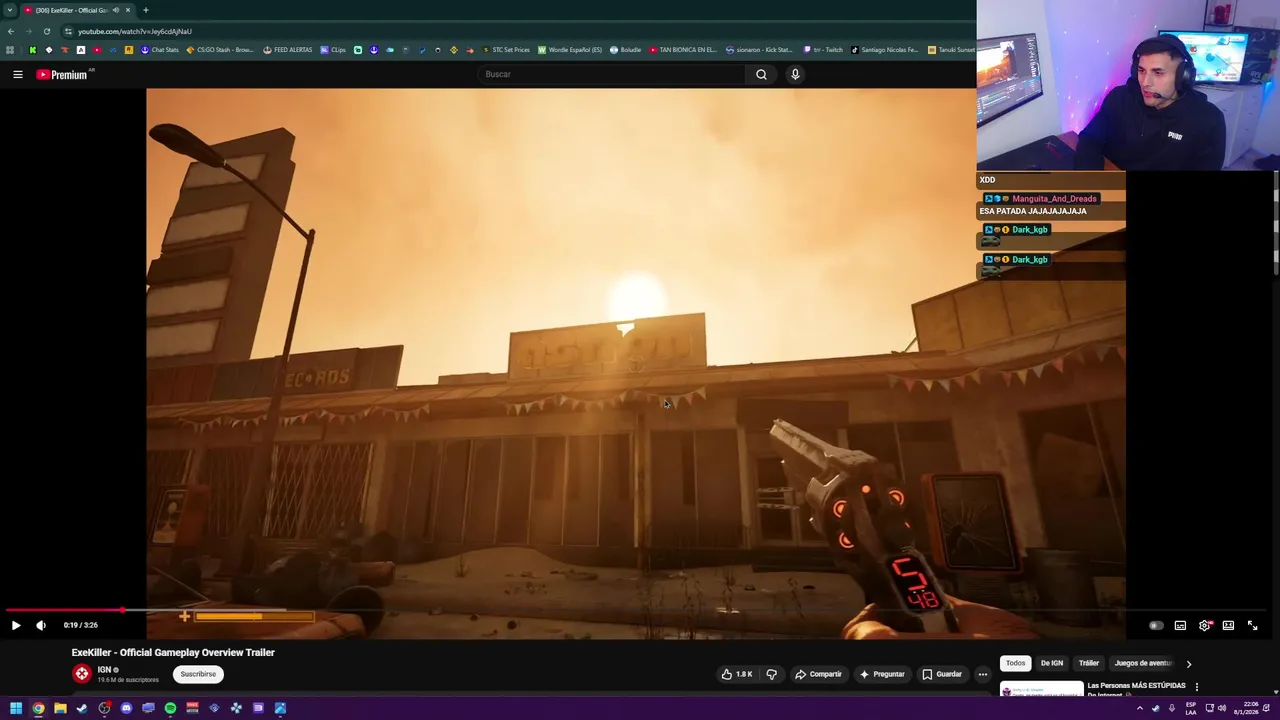Open the three-dot more actions menu
The width and height of the screenshot is (1280, 720).
(x=982, y=674)
